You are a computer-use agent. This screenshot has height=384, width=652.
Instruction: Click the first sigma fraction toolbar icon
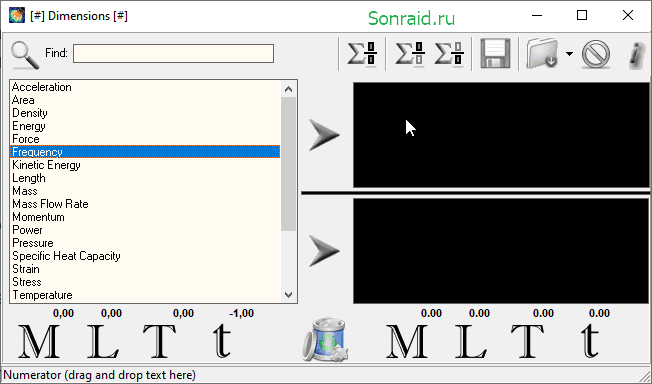pyautogui.click(x=362, y=54)
